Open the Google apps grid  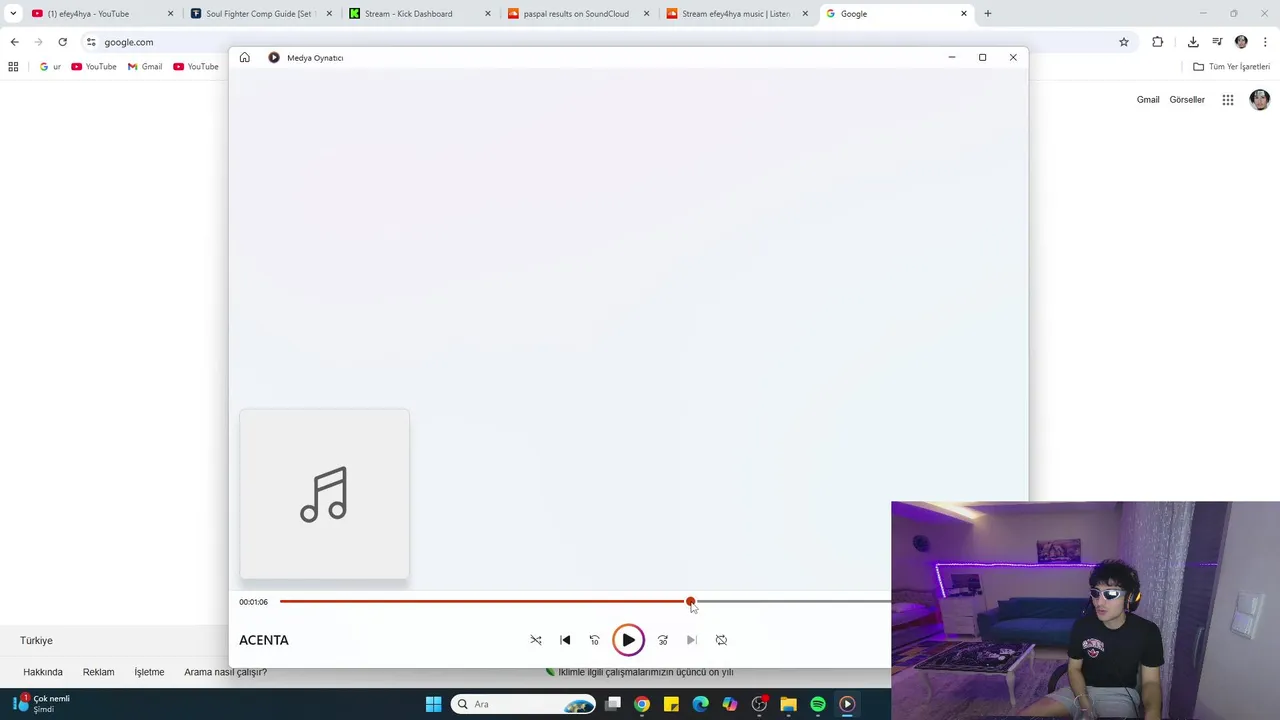point(1228,100)
